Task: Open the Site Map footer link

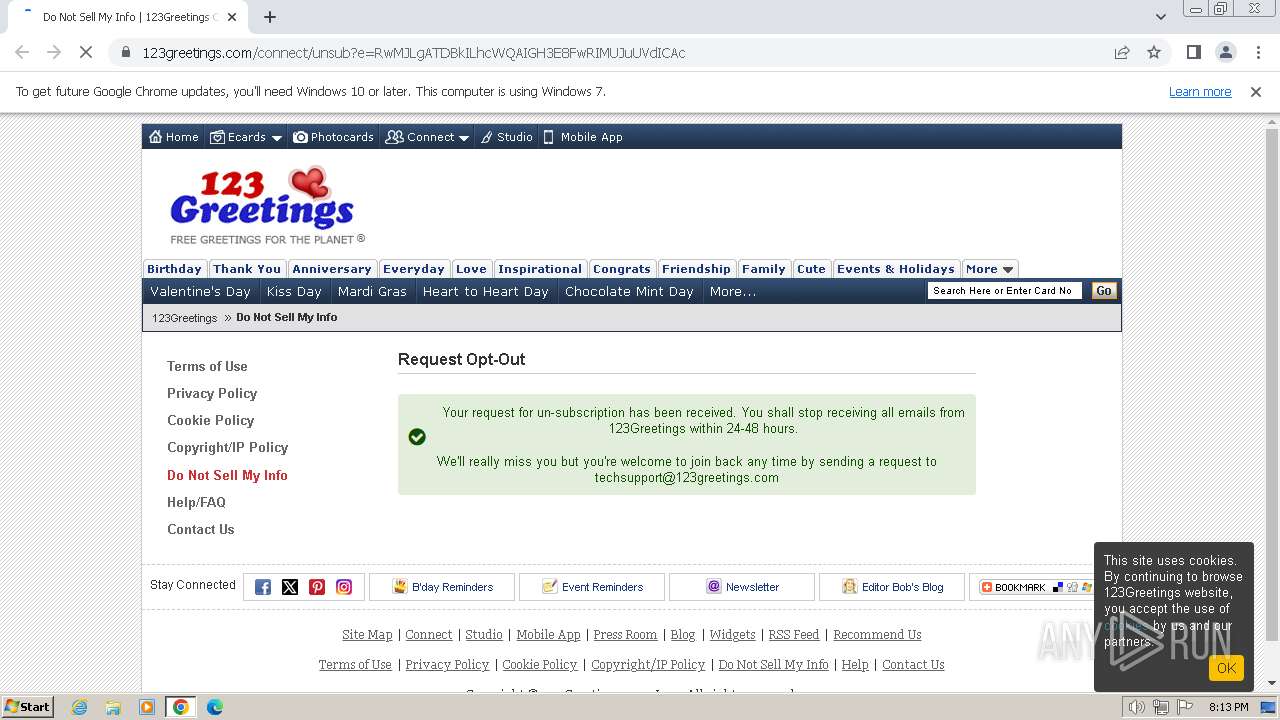Action: [x=367, y=635]
